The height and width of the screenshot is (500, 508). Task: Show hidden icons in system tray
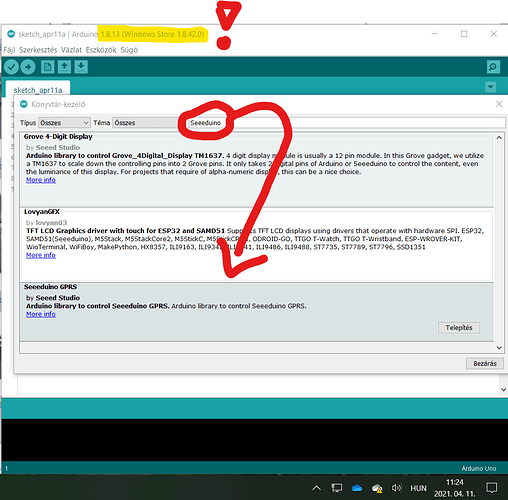(317, 488)
